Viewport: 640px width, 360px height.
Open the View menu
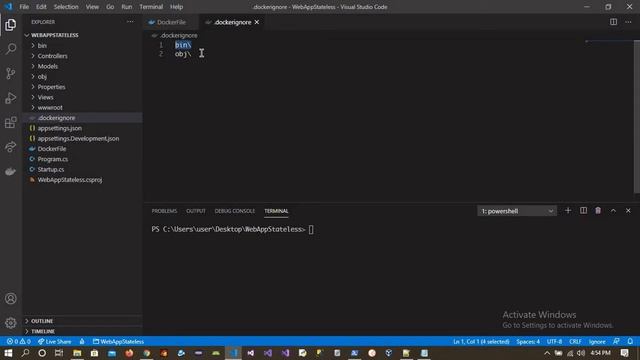click(92, 7)
